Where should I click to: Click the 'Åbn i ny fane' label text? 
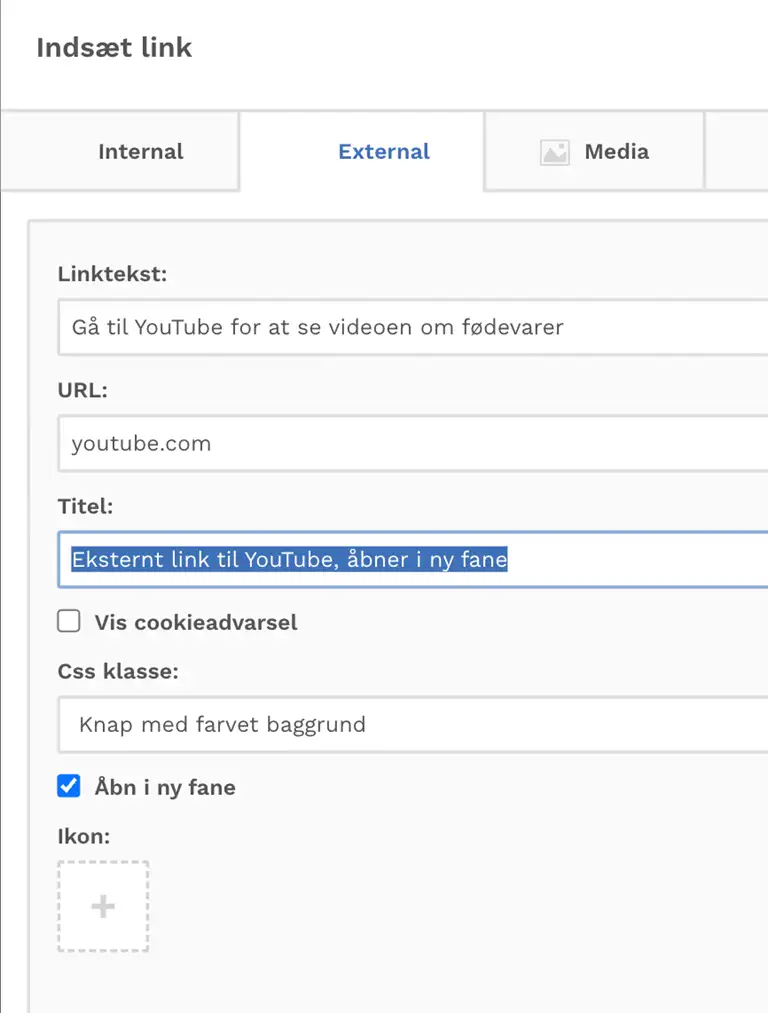point(165,788)
